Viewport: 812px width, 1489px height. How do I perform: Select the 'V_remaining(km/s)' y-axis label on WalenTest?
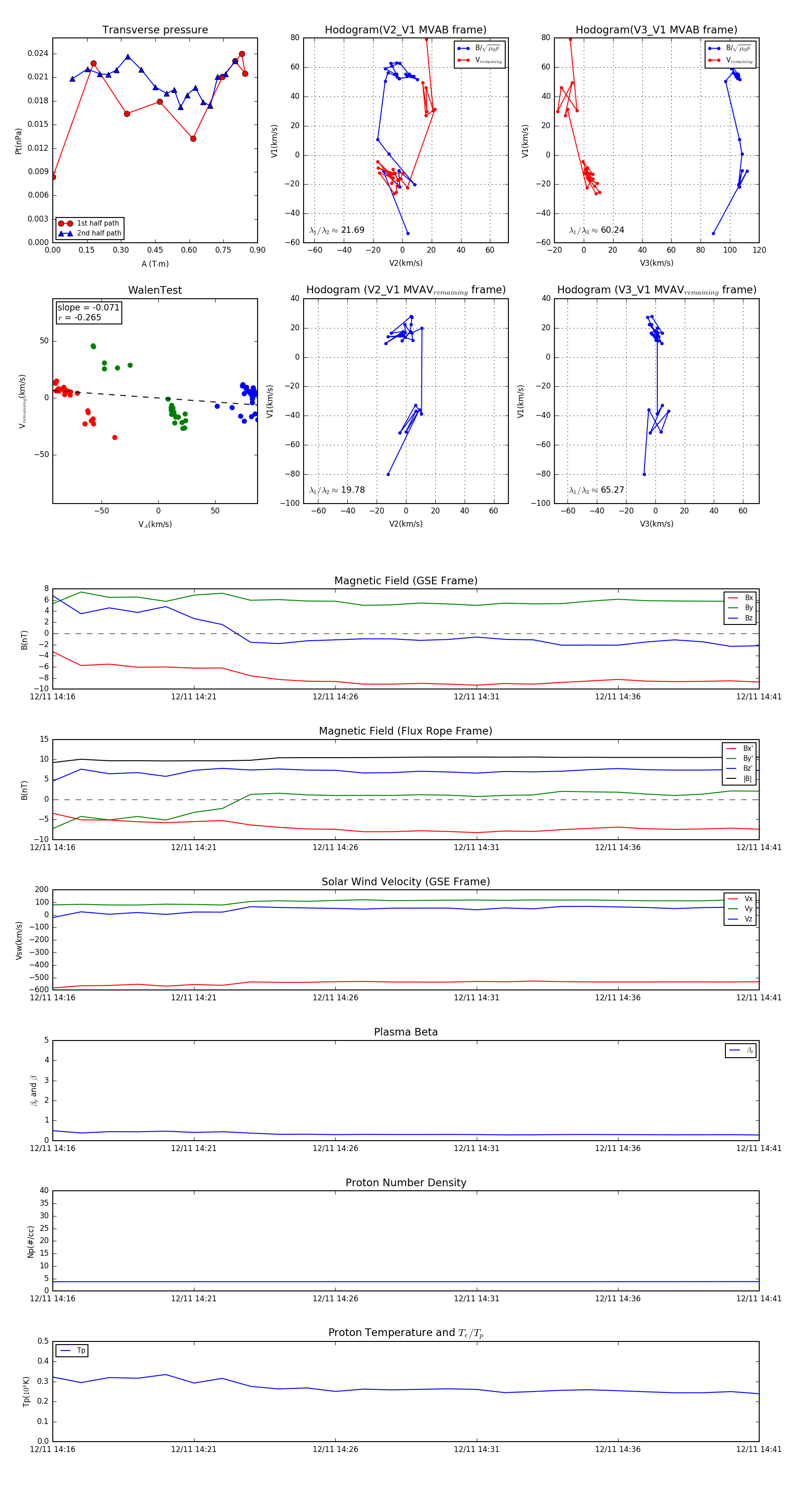[x=22, y=401]
